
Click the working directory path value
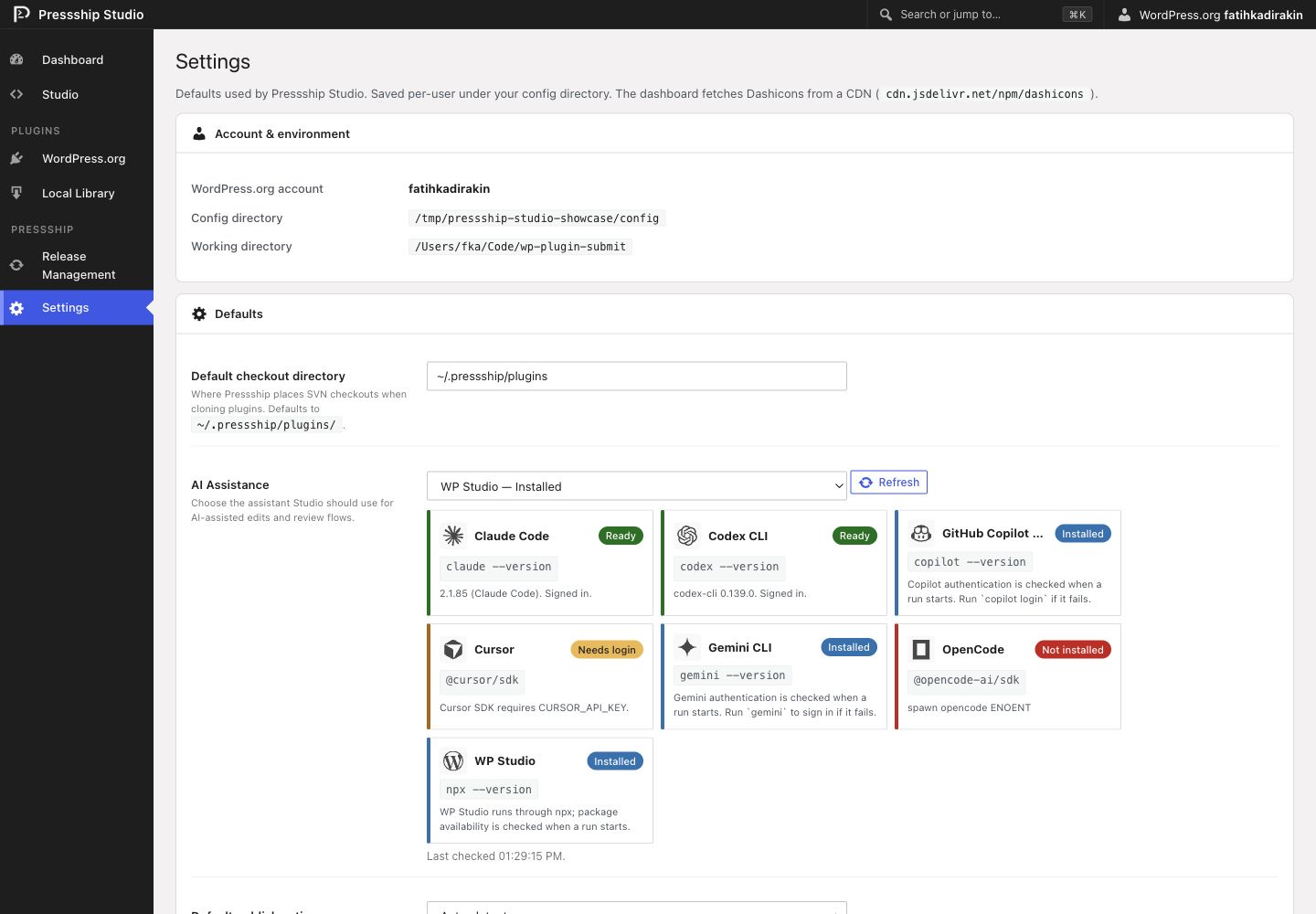521,247
